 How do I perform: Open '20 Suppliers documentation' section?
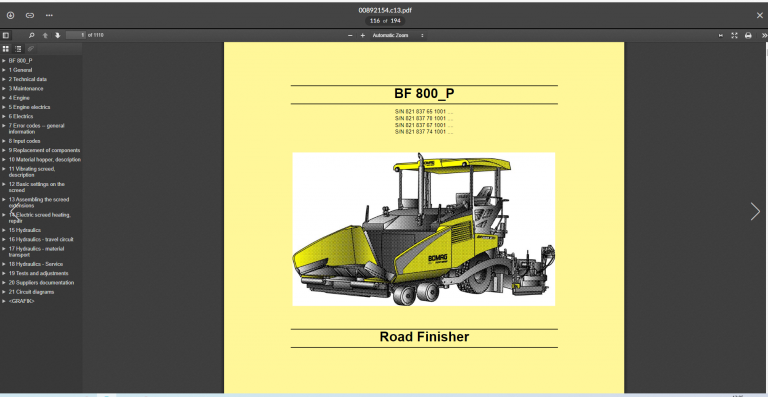pos(41,282)
